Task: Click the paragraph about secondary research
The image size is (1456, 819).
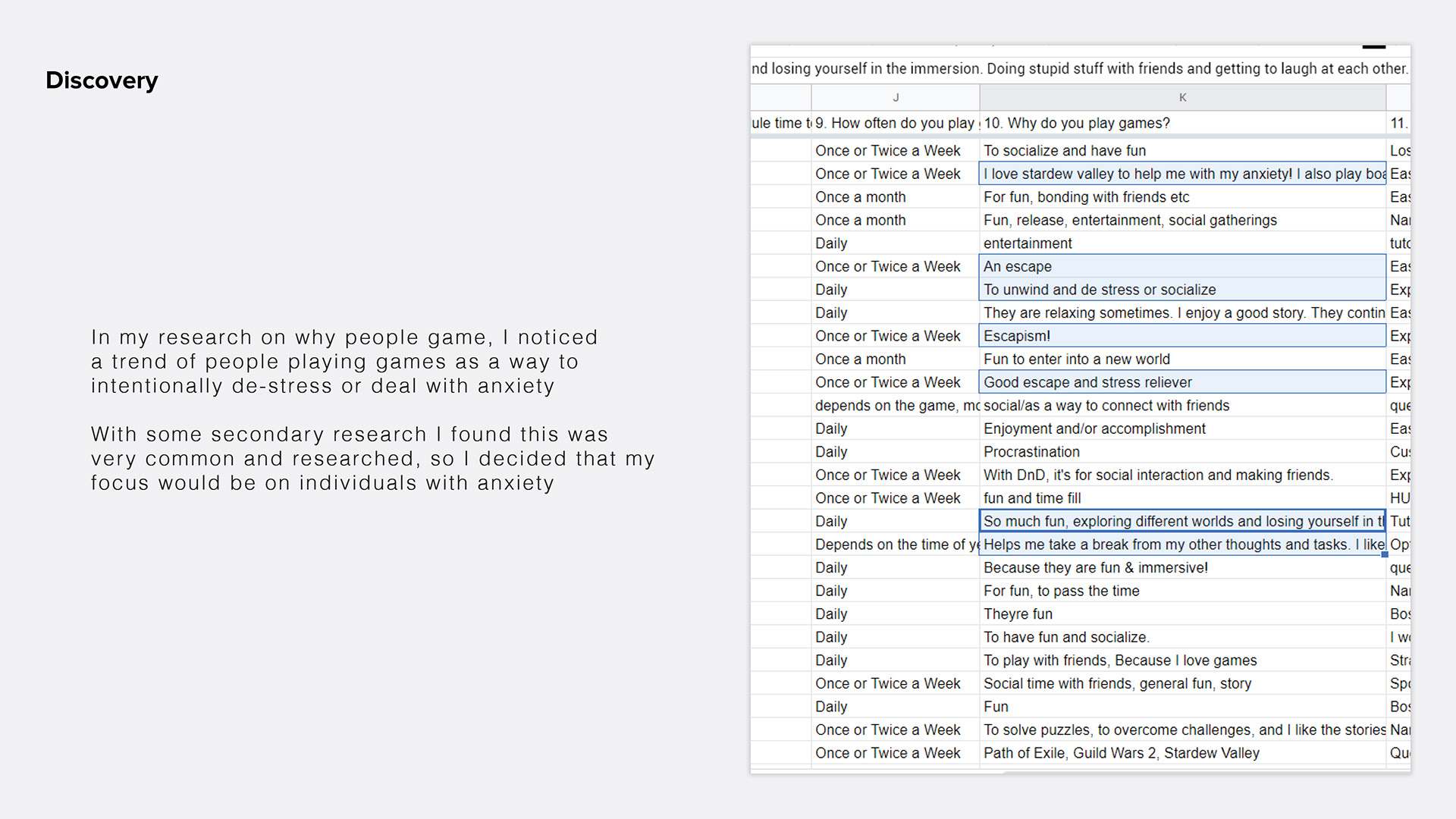Action: (x=372, y=458)
